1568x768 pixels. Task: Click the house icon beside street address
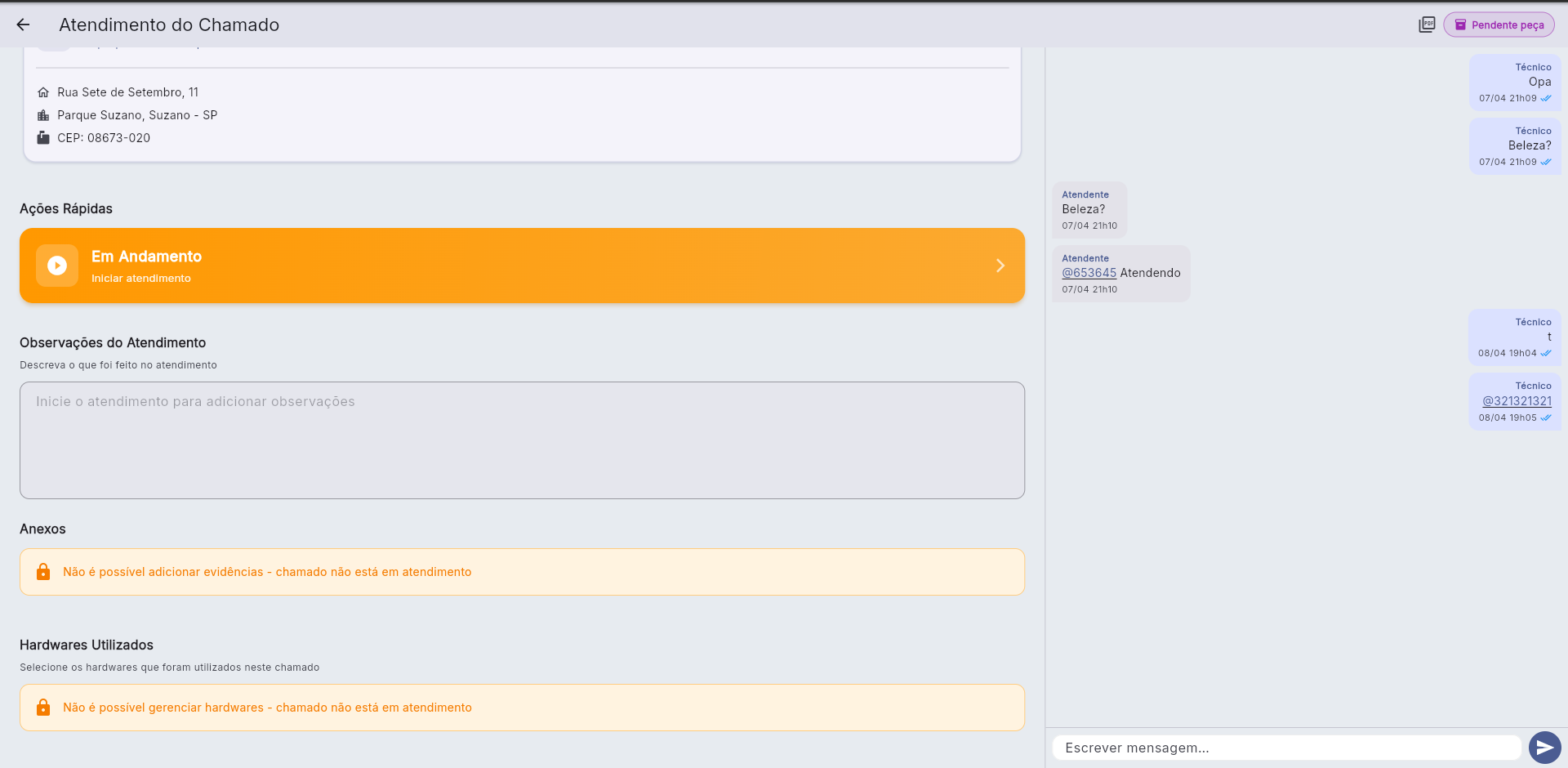click(x=43, y=92)
